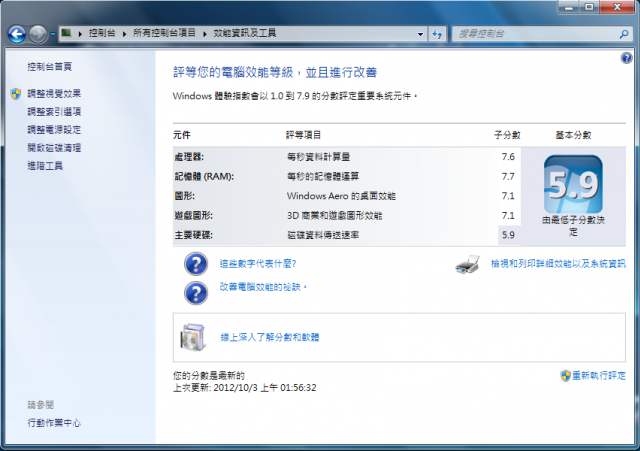The image size is (640, 451).
Task: Close the window with red X
Action: pyautogui.click(x=618, y=7)
